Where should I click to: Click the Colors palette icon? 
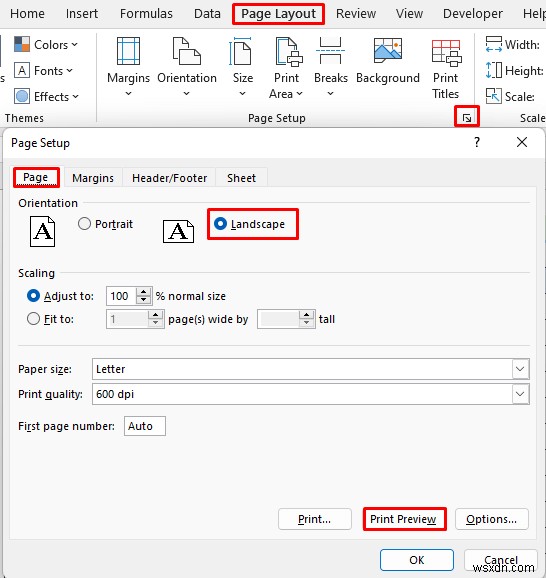(x=22, y=44)
